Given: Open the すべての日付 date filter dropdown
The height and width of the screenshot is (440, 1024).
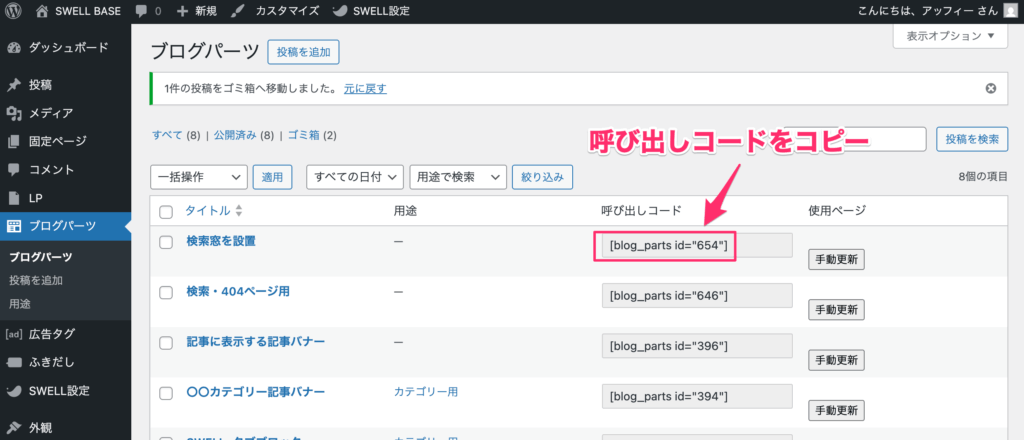Looking at the screenshot, I should pyautogui.click(x=354, y=177).
